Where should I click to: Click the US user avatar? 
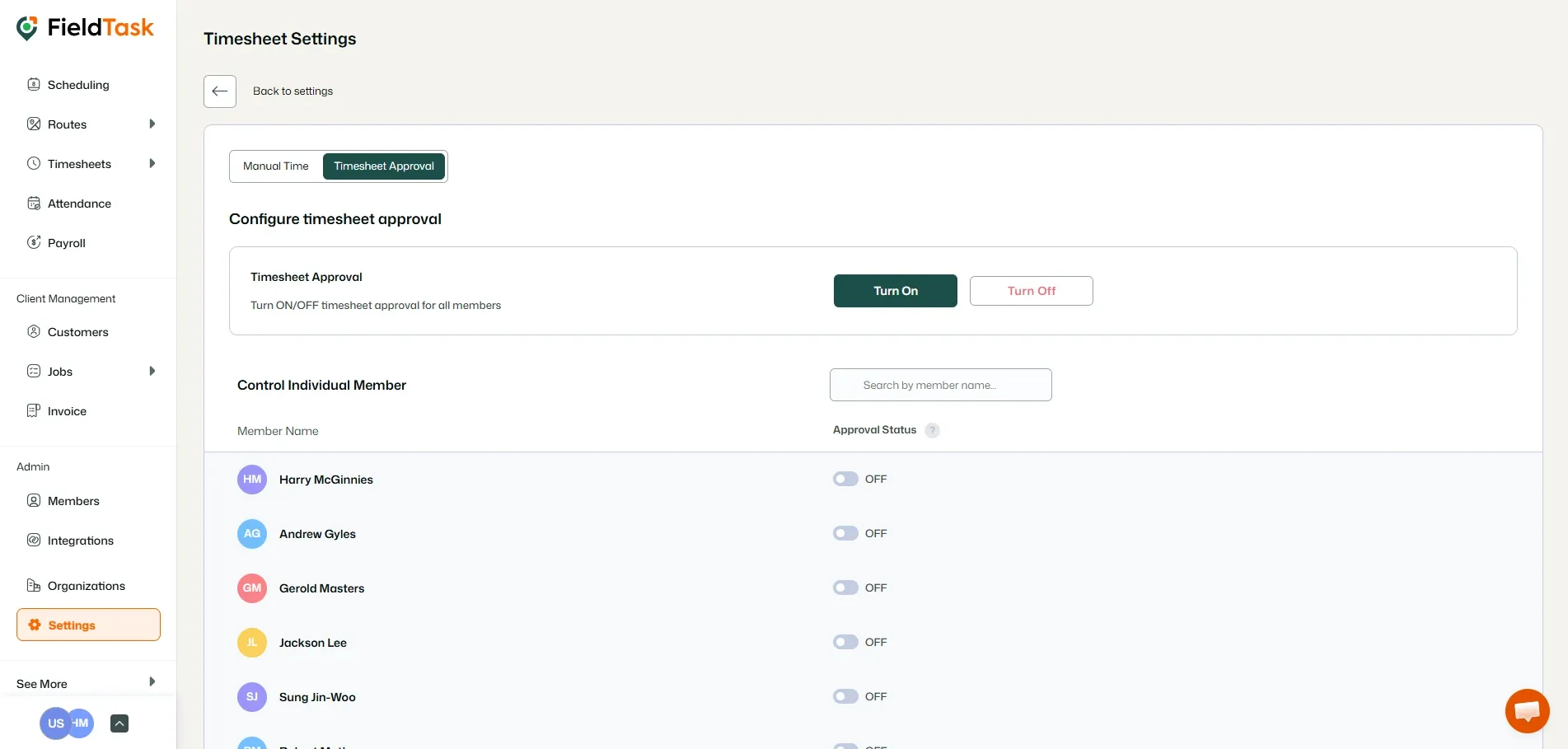(55, 723)
